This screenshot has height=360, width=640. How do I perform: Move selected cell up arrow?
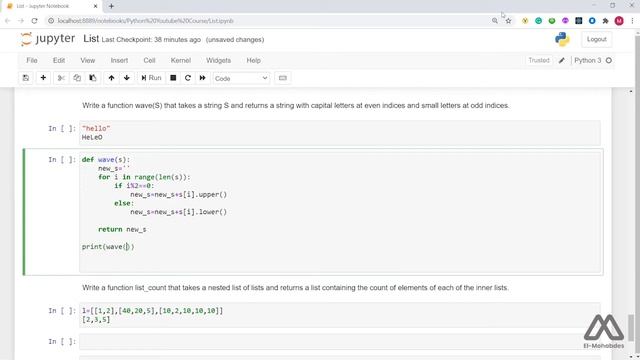tap(111, 78)
